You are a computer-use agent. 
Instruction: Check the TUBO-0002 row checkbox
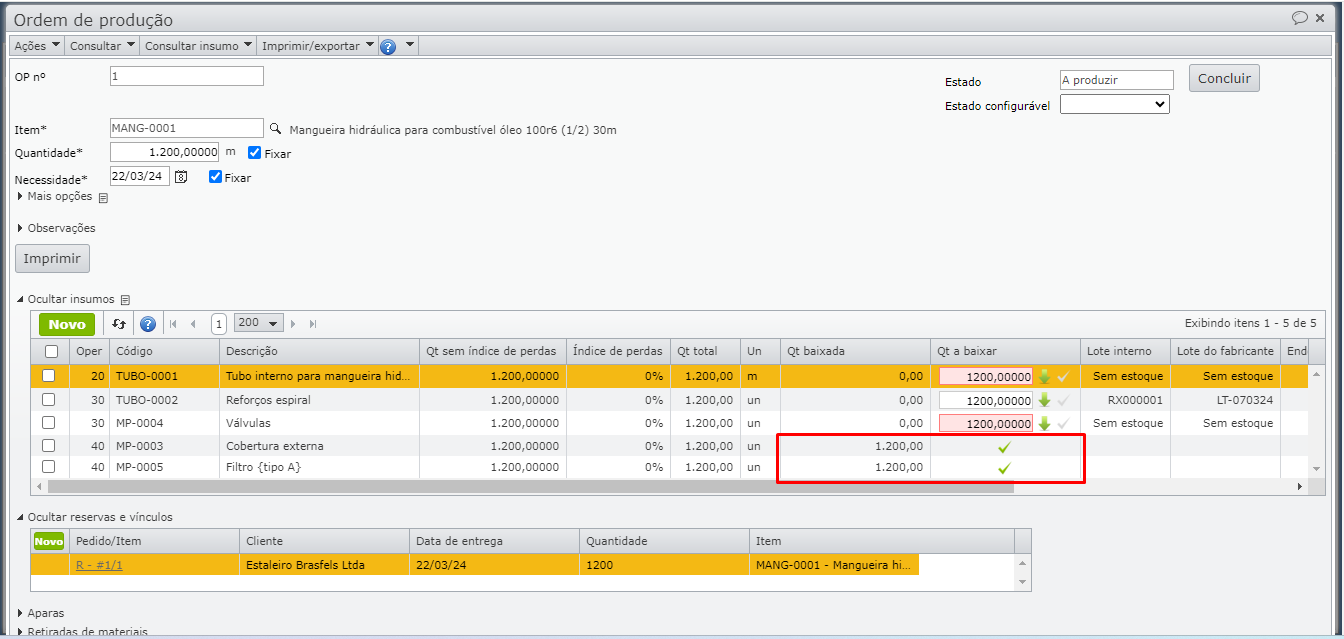click(48, 399)
